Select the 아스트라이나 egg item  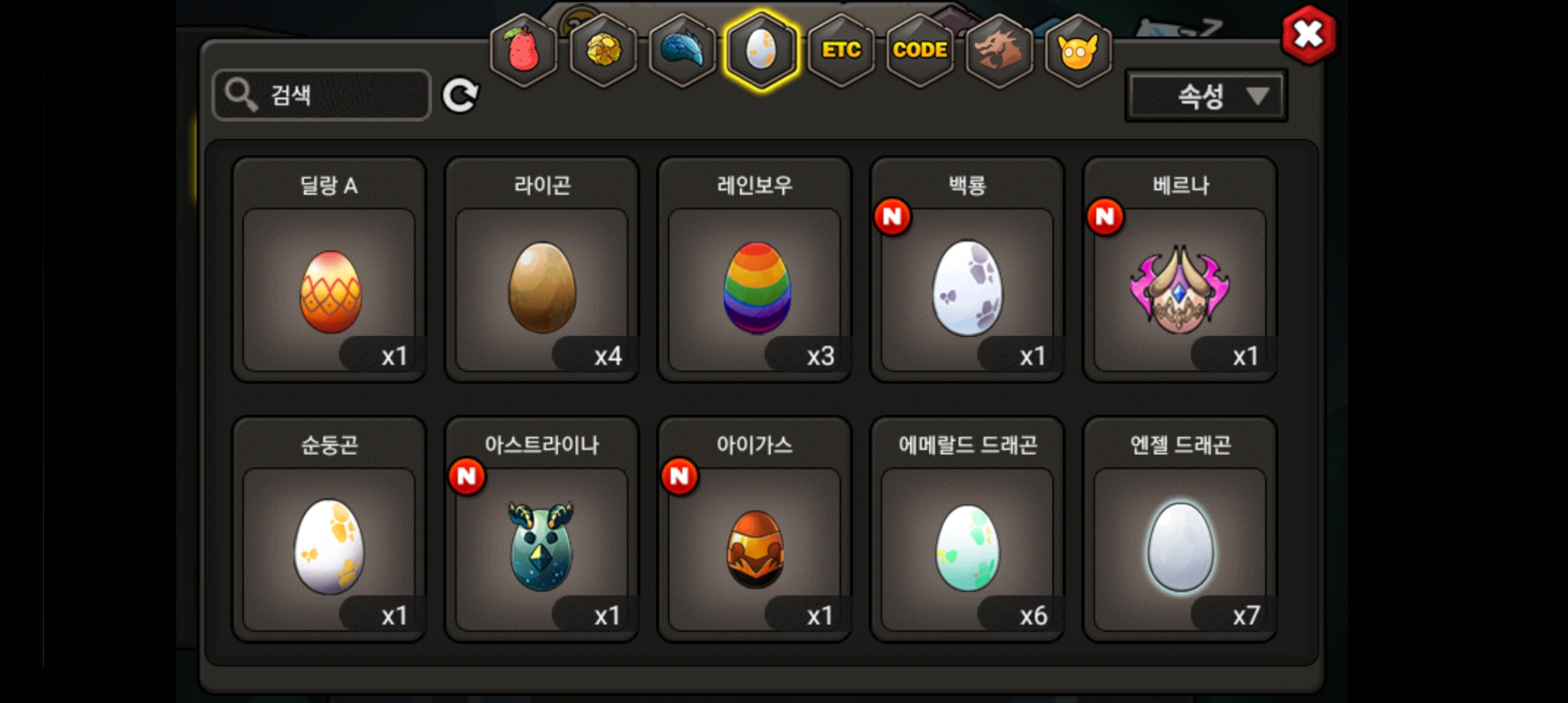click(x=542, y=529)
